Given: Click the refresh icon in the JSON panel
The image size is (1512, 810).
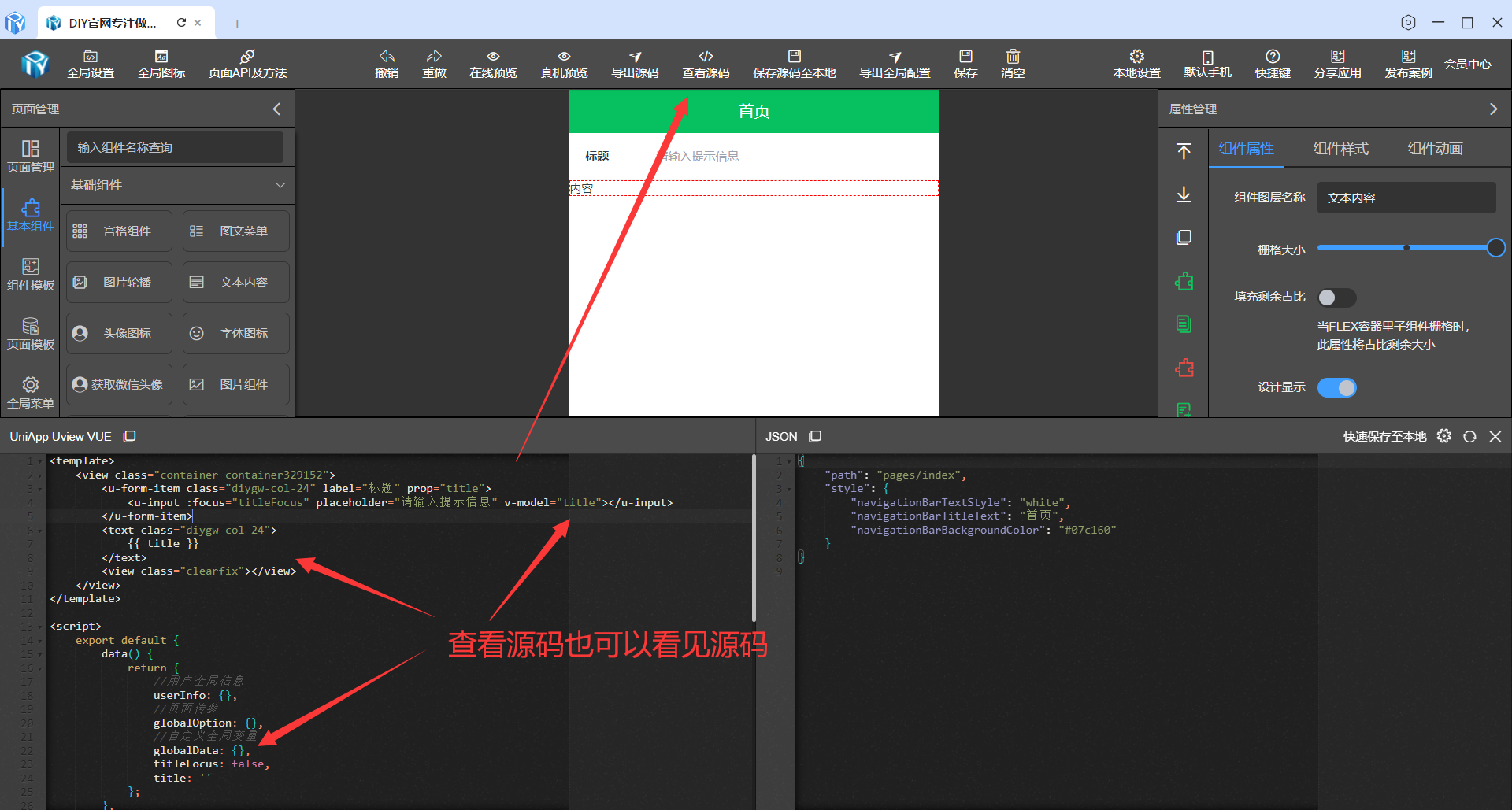Looking at the screenshot, I should coord(1469,435).
